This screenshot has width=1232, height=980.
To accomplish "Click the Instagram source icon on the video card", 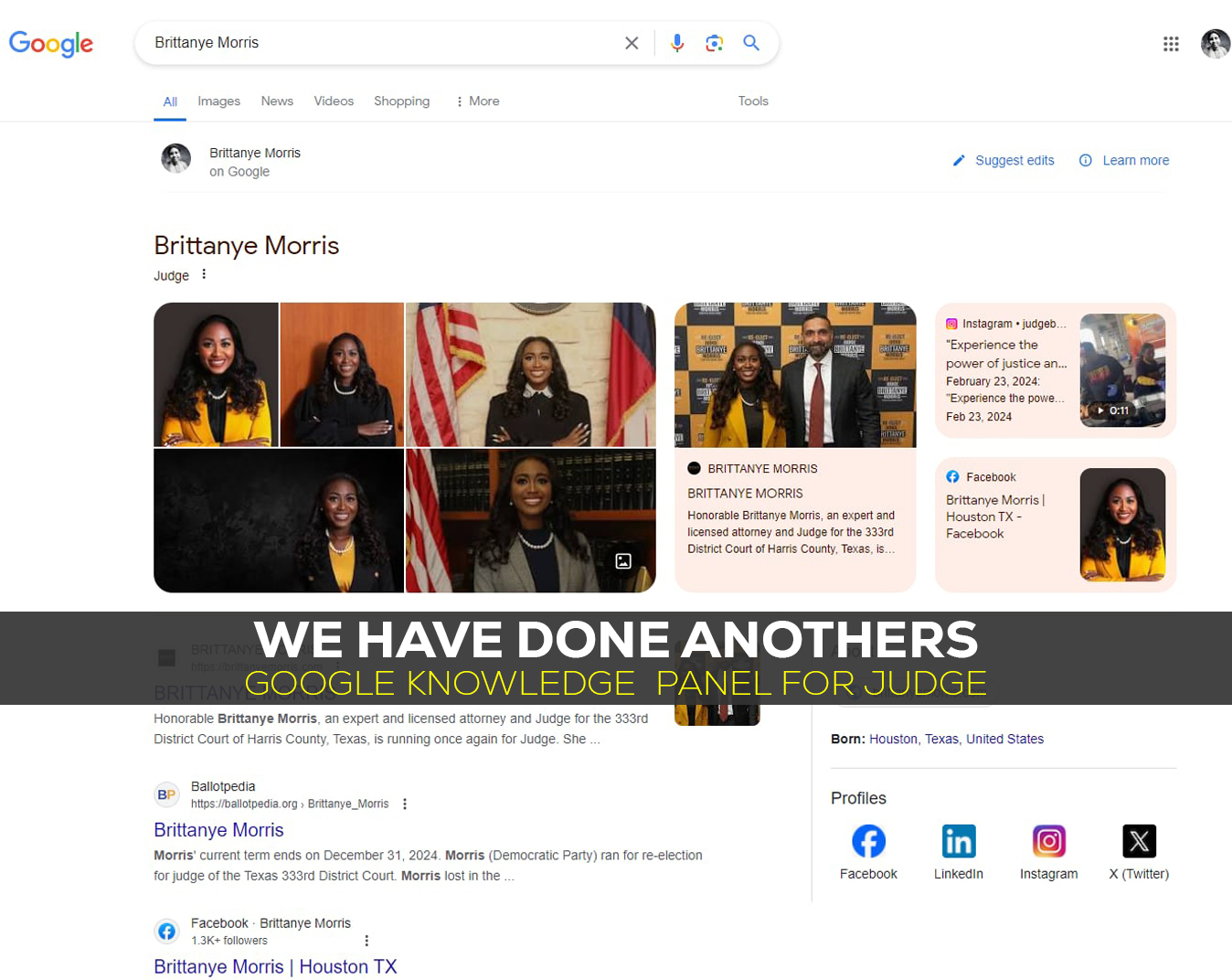I will [951, 324].
